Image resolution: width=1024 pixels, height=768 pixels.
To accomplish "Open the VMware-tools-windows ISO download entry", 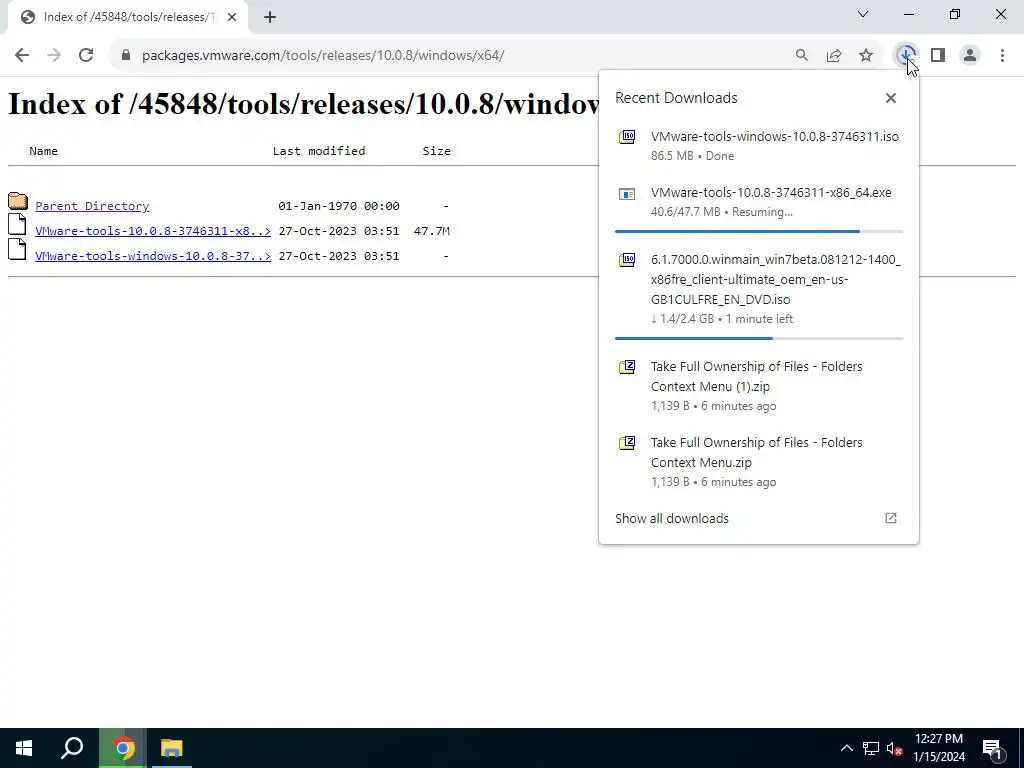I will [759, 146].
